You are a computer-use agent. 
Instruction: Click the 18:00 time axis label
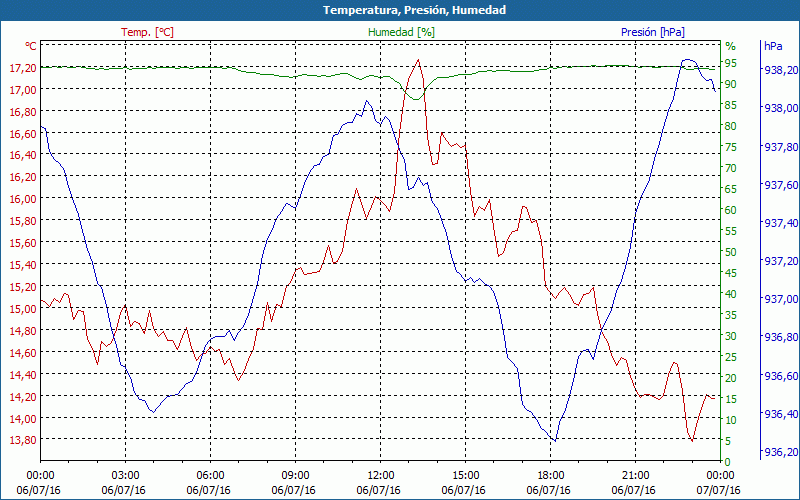tap(551, 476)
